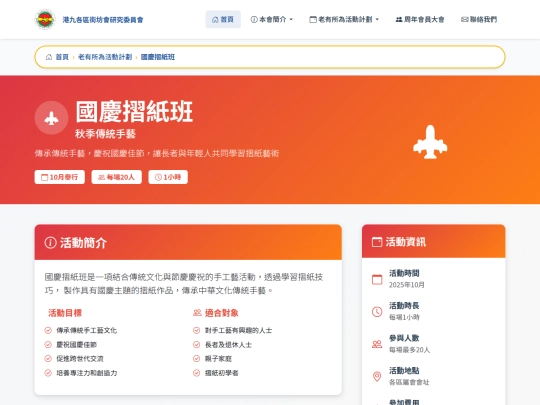
Task: Click the breadcrumb home icon
Action: pyautogui.click(x=49, y=57)
